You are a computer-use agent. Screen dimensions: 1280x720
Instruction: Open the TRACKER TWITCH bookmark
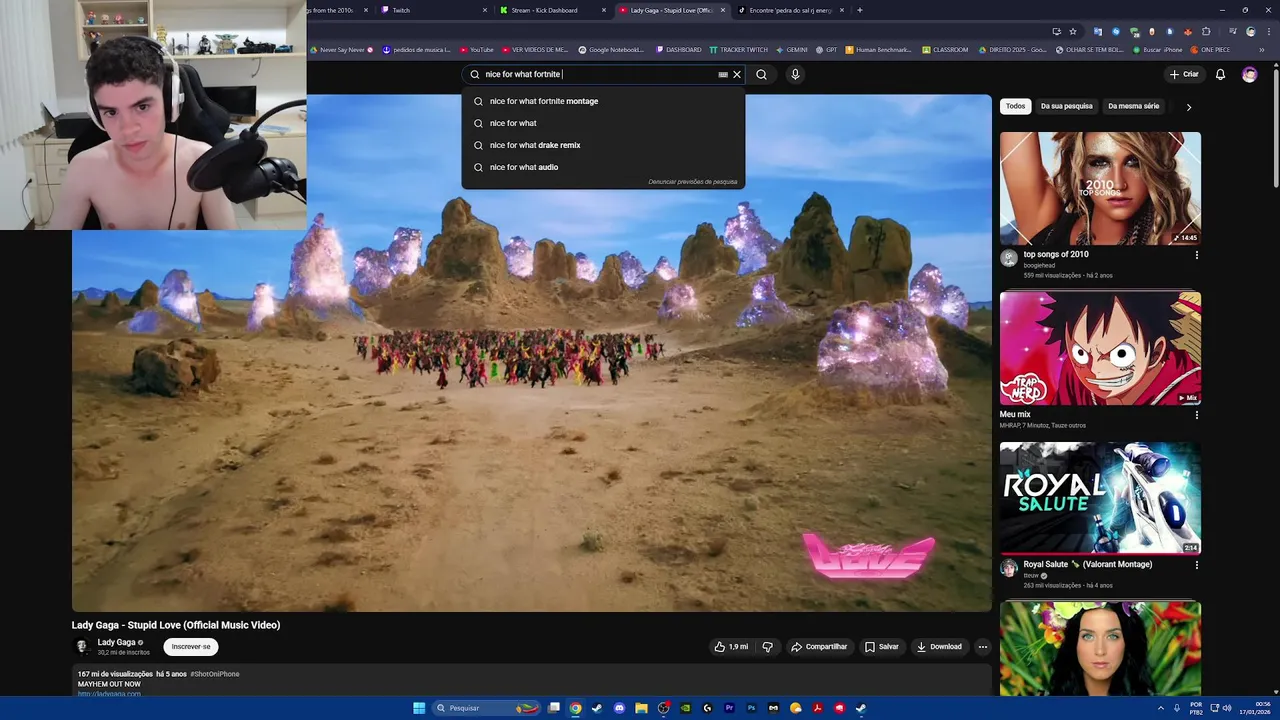[x=739, y=49]
